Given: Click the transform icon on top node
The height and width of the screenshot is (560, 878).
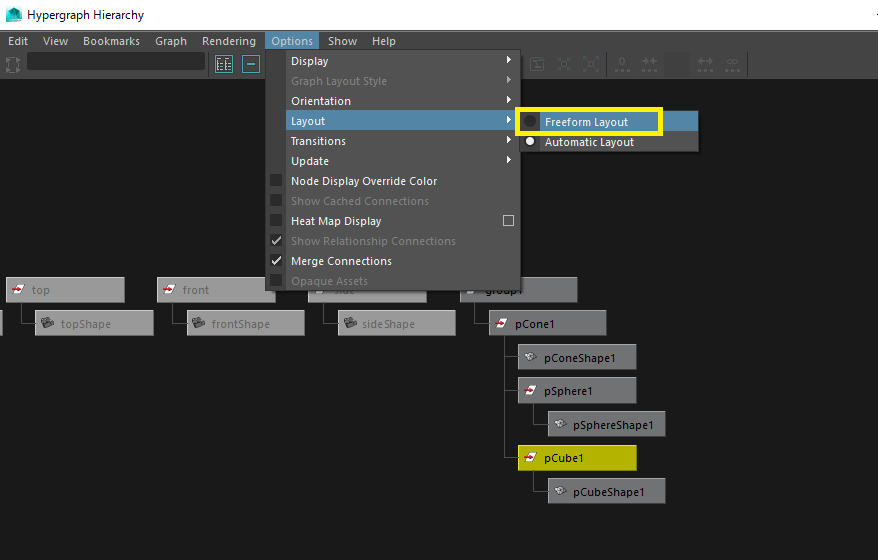Looking at the screenshot, I should (x=18, y=290).
